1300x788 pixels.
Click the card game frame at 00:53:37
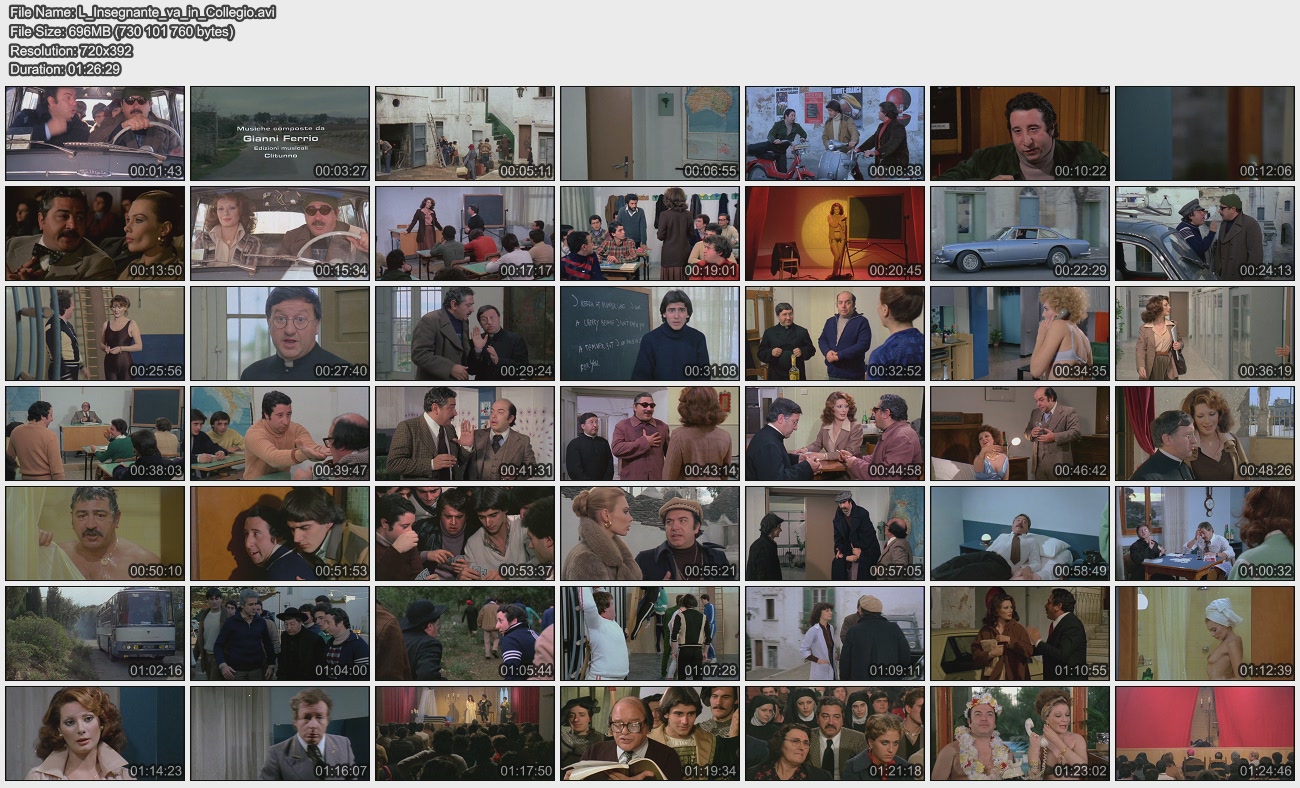pyautogui.click(x=465, y=533)
